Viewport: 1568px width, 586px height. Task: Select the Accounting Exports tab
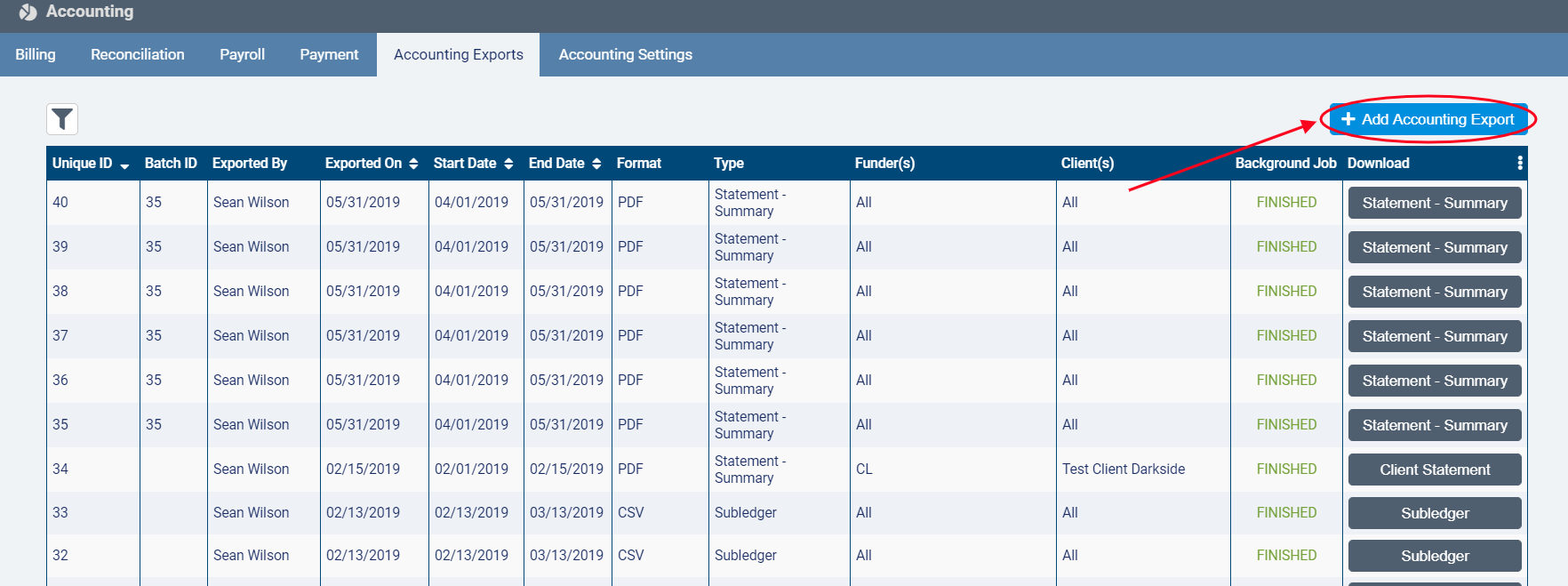click(x=458, y=54)
